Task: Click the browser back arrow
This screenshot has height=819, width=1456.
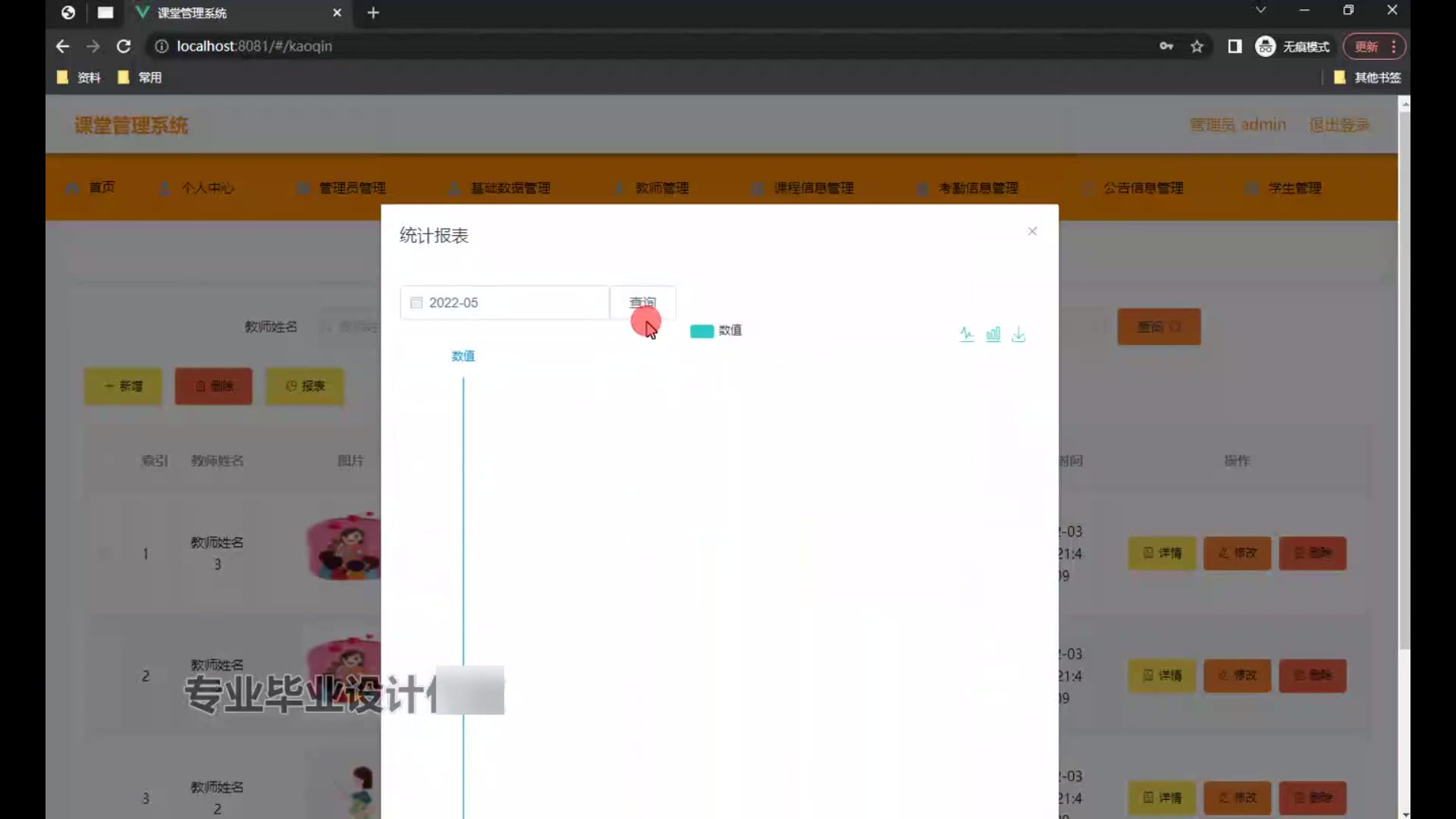Action: pyautogui.click(x=62, y=46)
